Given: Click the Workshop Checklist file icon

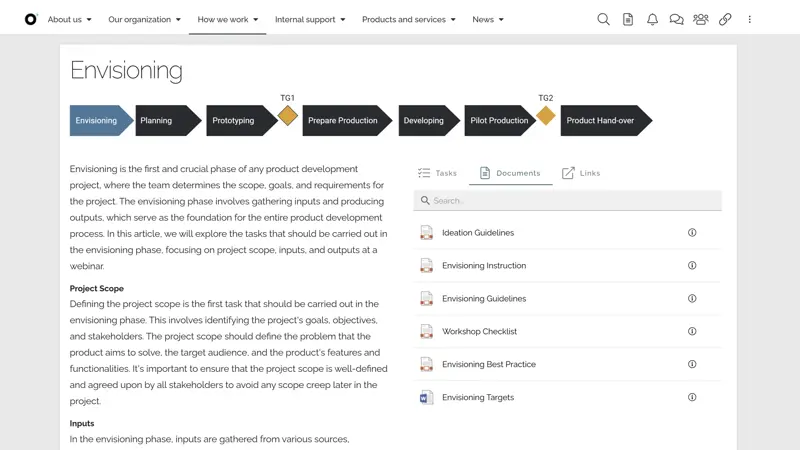Looking at the screenshot, I should coord(427,331).
